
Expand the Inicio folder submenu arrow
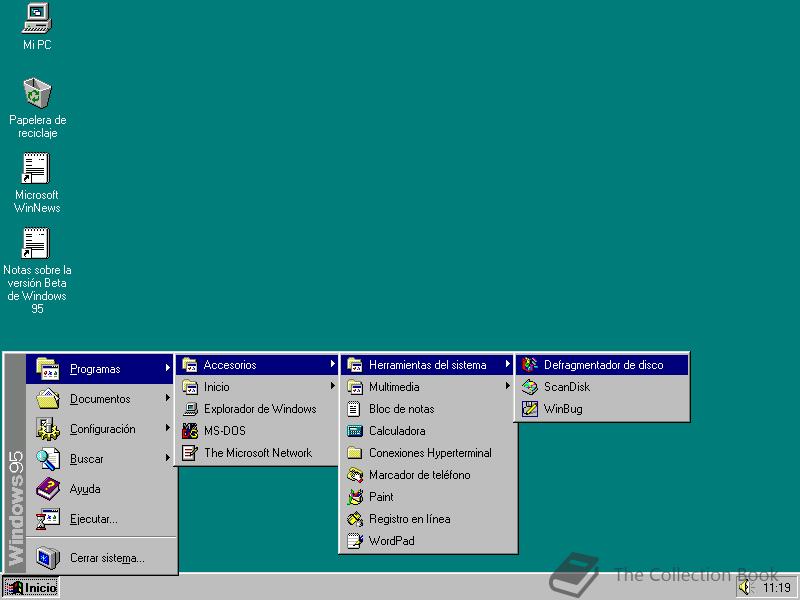click(333, 386)
